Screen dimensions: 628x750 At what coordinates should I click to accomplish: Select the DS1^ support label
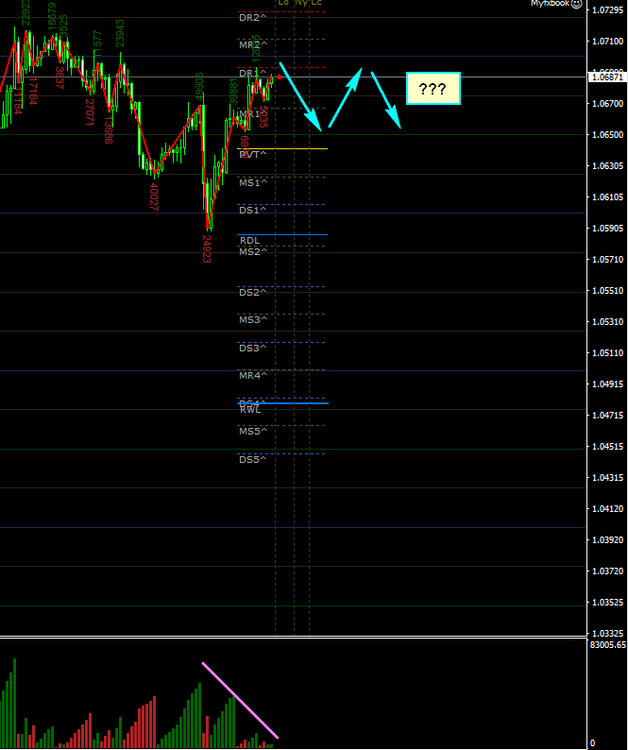pos(253,210)
